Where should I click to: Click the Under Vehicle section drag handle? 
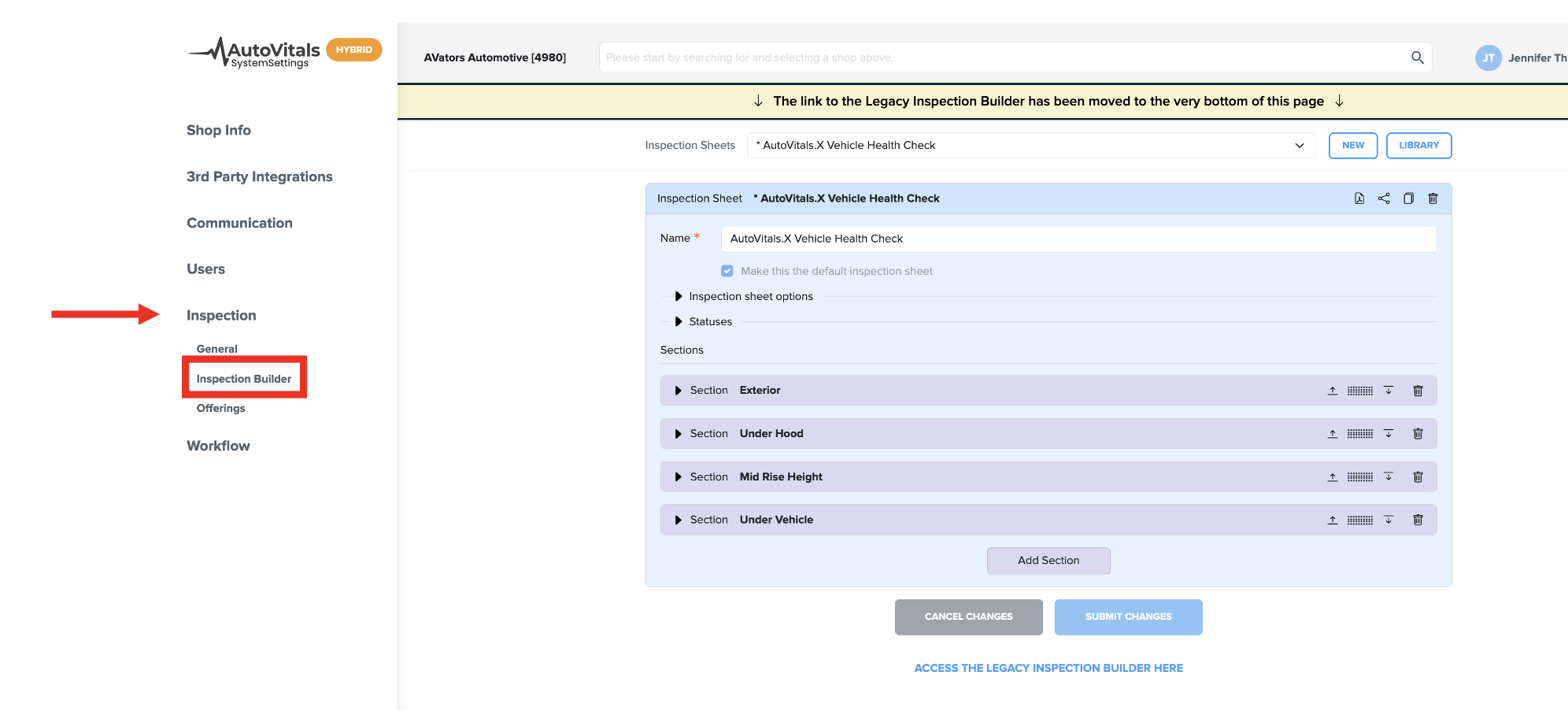1360,520
